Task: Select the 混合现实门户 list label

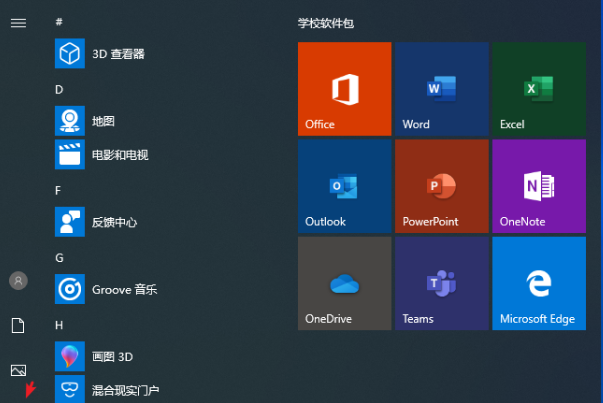Action: coord(125,390)
